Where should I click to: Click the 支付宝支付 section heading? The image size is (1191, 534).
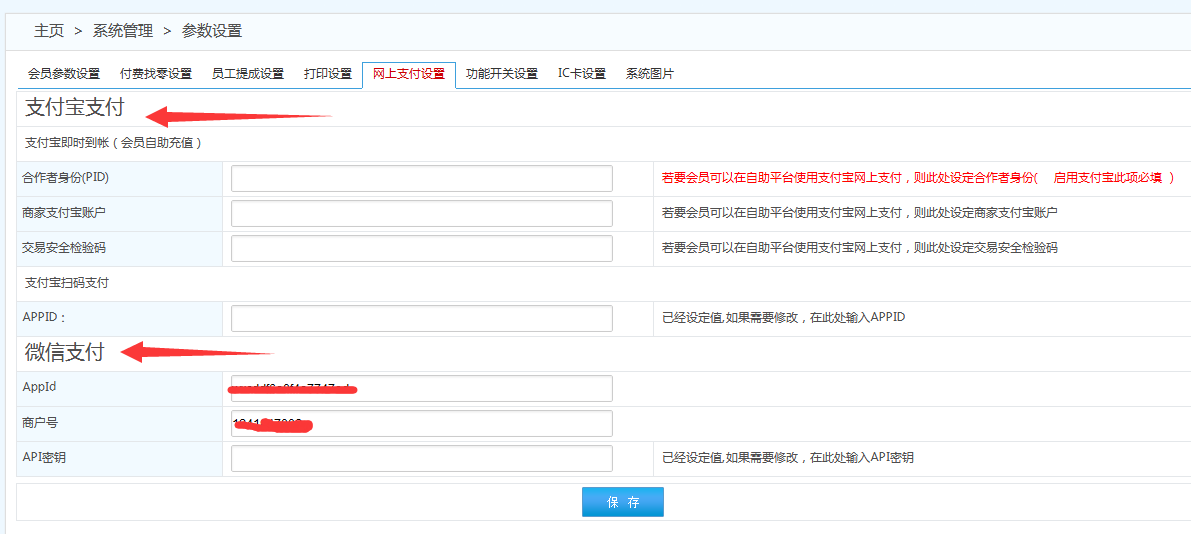click(74, 108)
